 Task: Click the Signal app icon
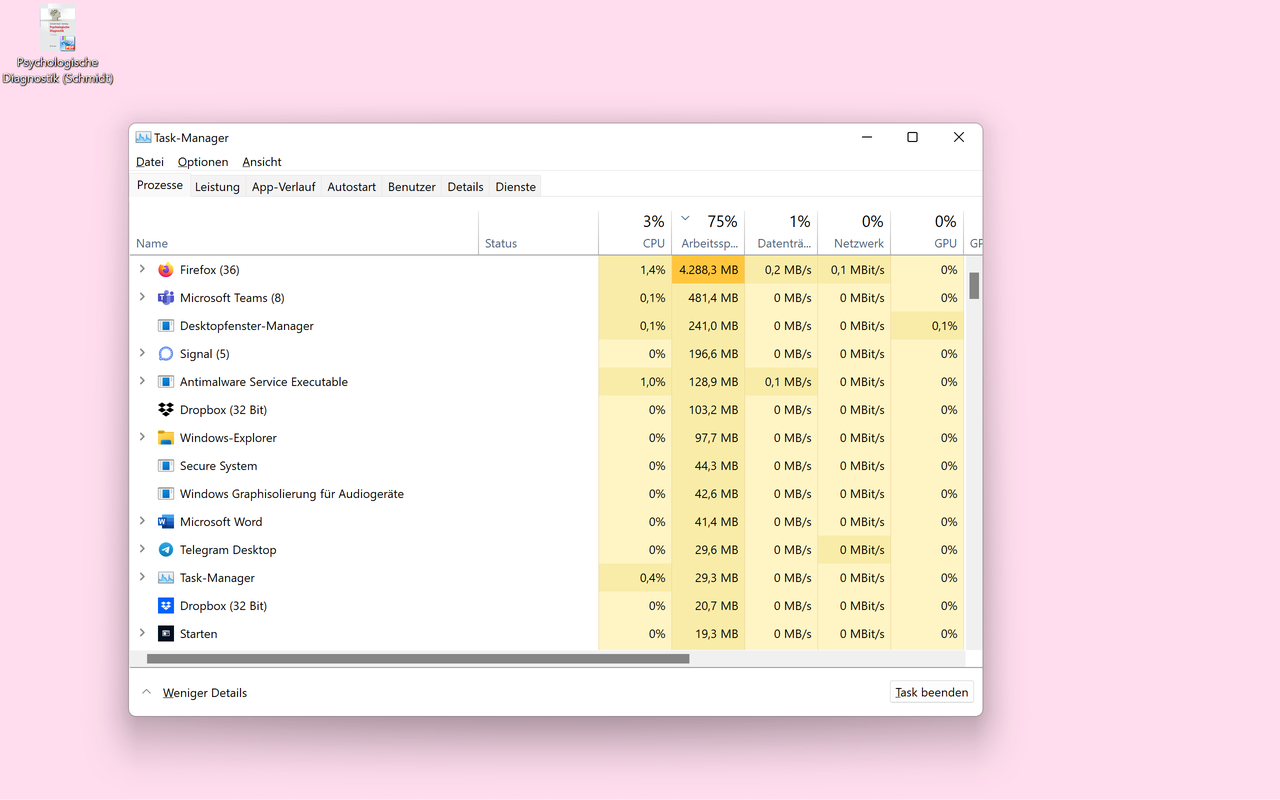click(166, 354)
